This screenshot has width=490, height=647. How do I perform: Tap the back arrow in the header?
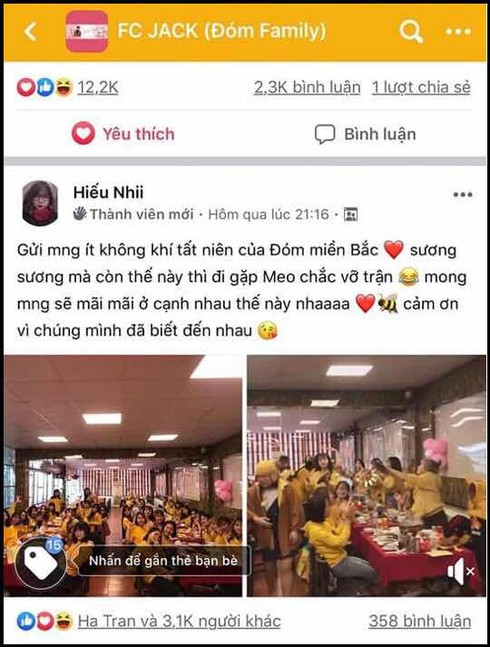(x=30, y=31)
